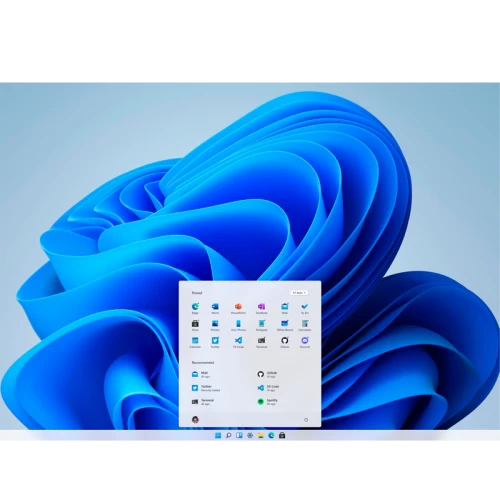This screenshot has width=500, height=500.
Task: Open the recommended VS Code item
Action: 268,388
